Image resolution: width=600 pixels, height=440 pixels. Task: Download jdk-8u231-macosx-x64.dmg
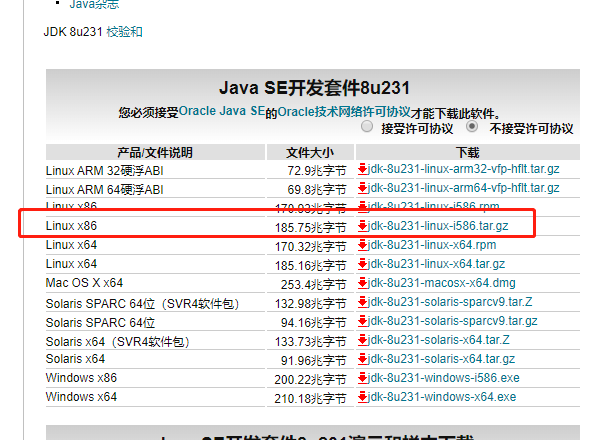coord(442,283)
